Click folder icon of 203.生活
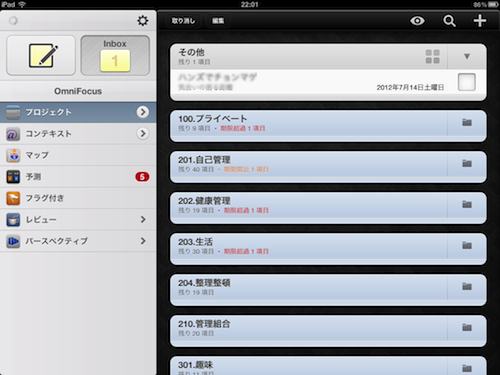The width and height of the screenshot is (500, 375). [467, 245]
